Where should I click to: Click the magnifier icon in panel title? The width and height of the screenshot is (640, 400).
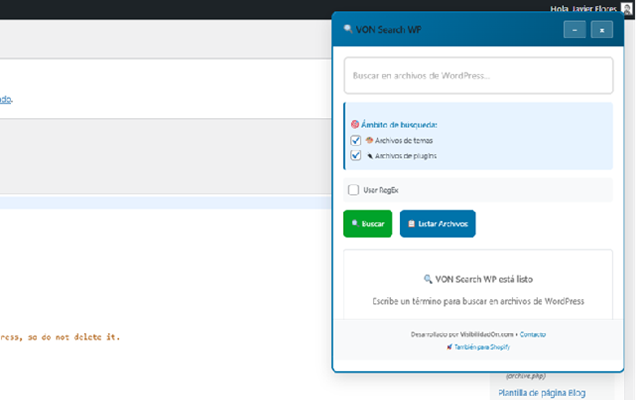pyautogui.click(x=348, y=29)
